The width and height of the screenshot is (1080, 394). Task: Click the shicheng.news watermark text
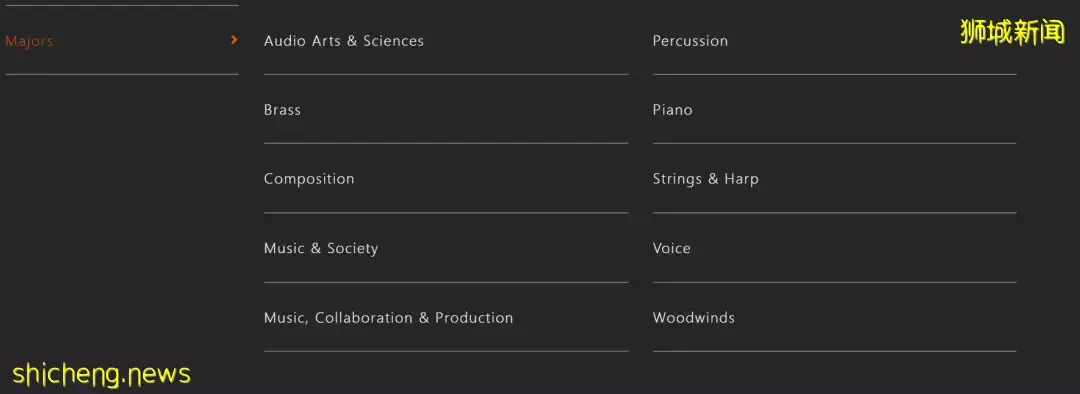pos(101,374)
